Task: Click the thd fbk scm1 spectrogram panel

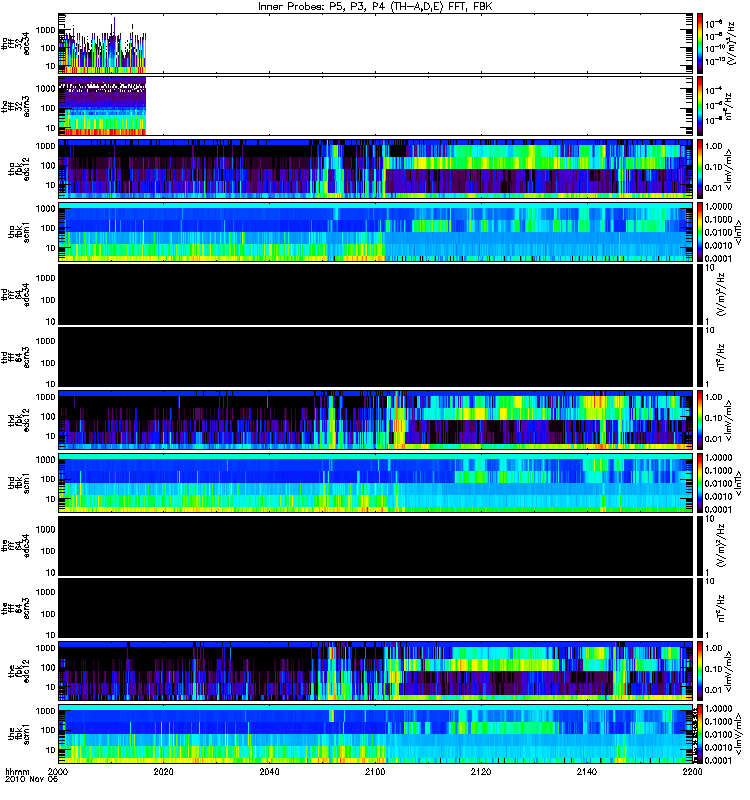Action: 375,483
